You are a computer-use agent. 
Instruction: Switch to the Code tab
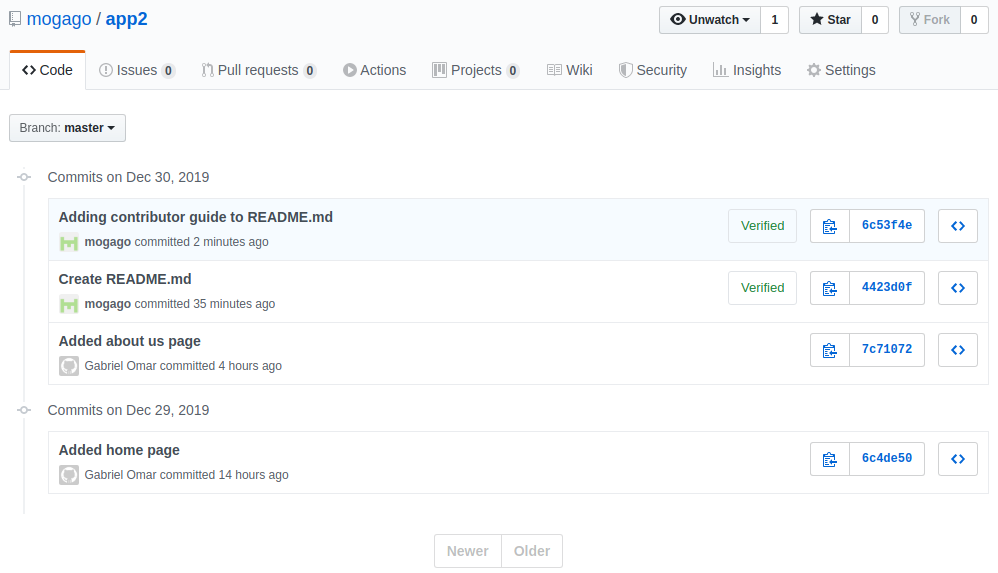tap(47, 70)
